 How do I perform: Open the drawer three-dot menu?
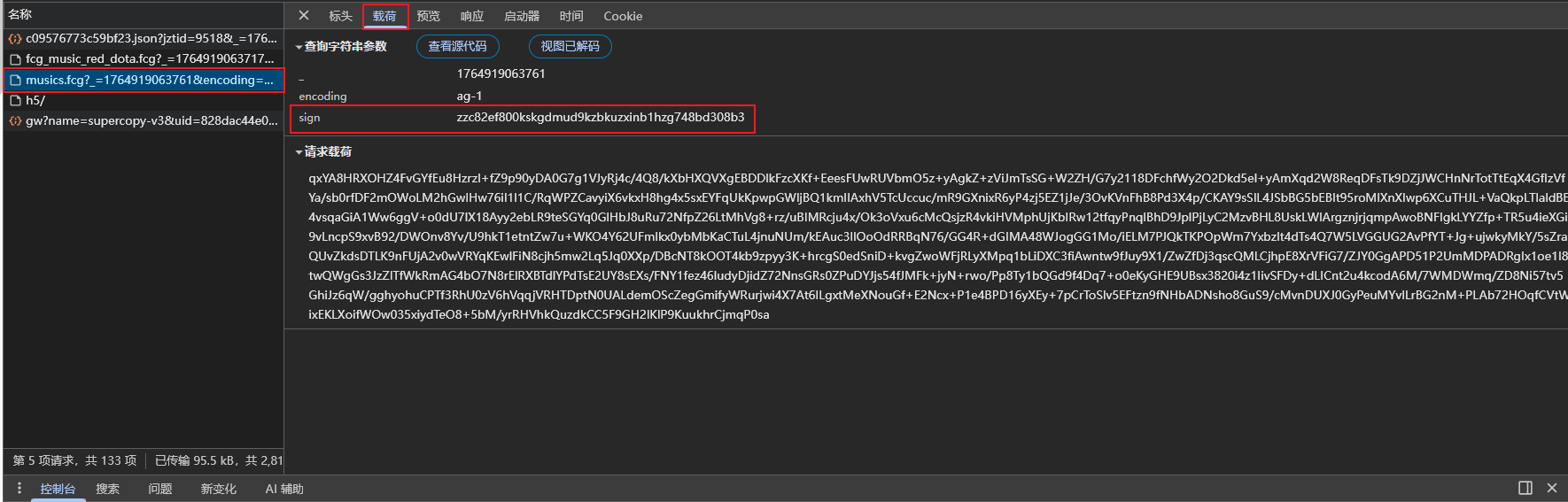pyautogui.click(x=19, y=488)
